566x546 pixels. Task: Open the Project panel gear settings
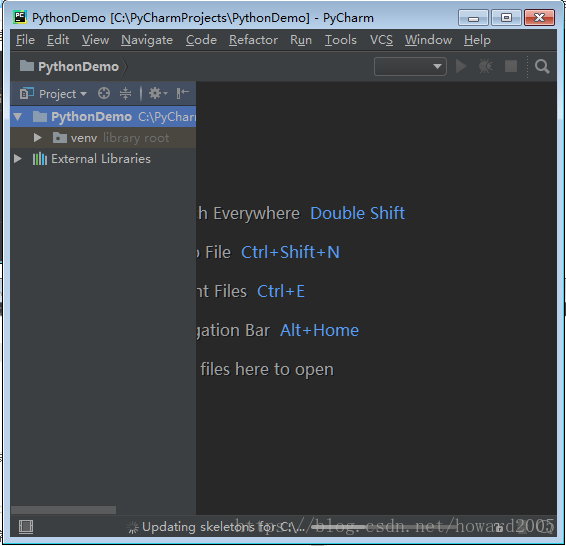click(x=158, y=93)
